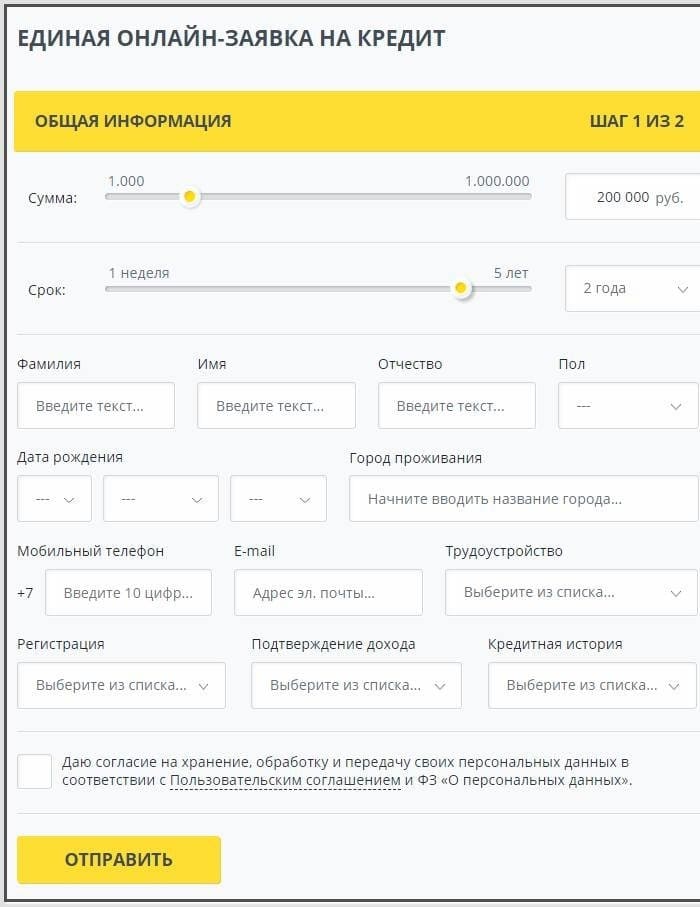Expand the Кредитная история dropdown

591,686
